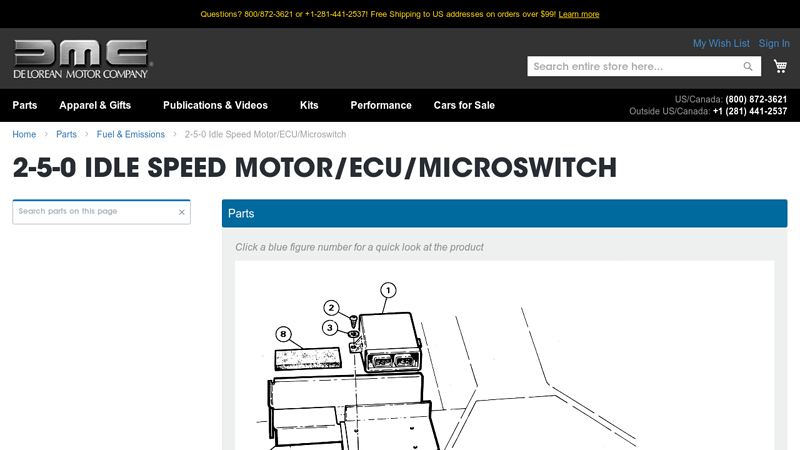Open My Wish List
The image size is (800, 450).
(721, 43)
